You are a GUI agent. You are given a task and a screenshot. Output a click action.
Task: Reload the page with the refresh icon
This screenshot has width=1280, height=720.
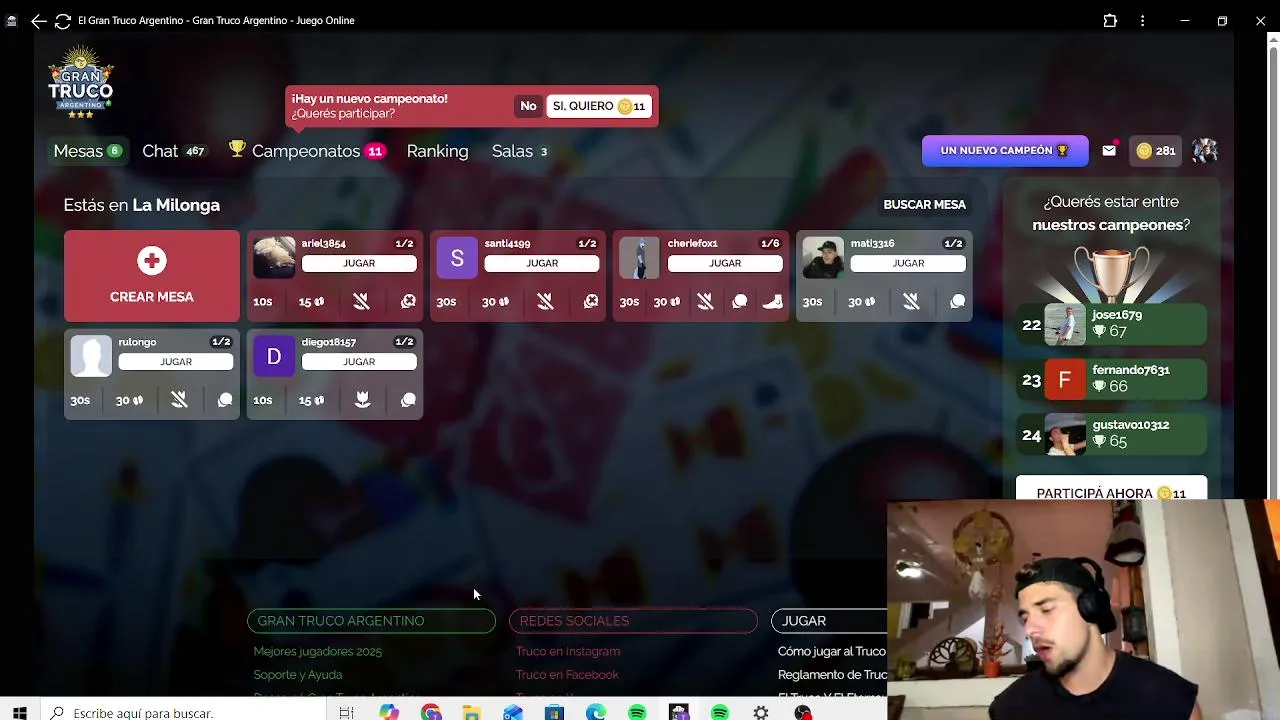(62, 20)
